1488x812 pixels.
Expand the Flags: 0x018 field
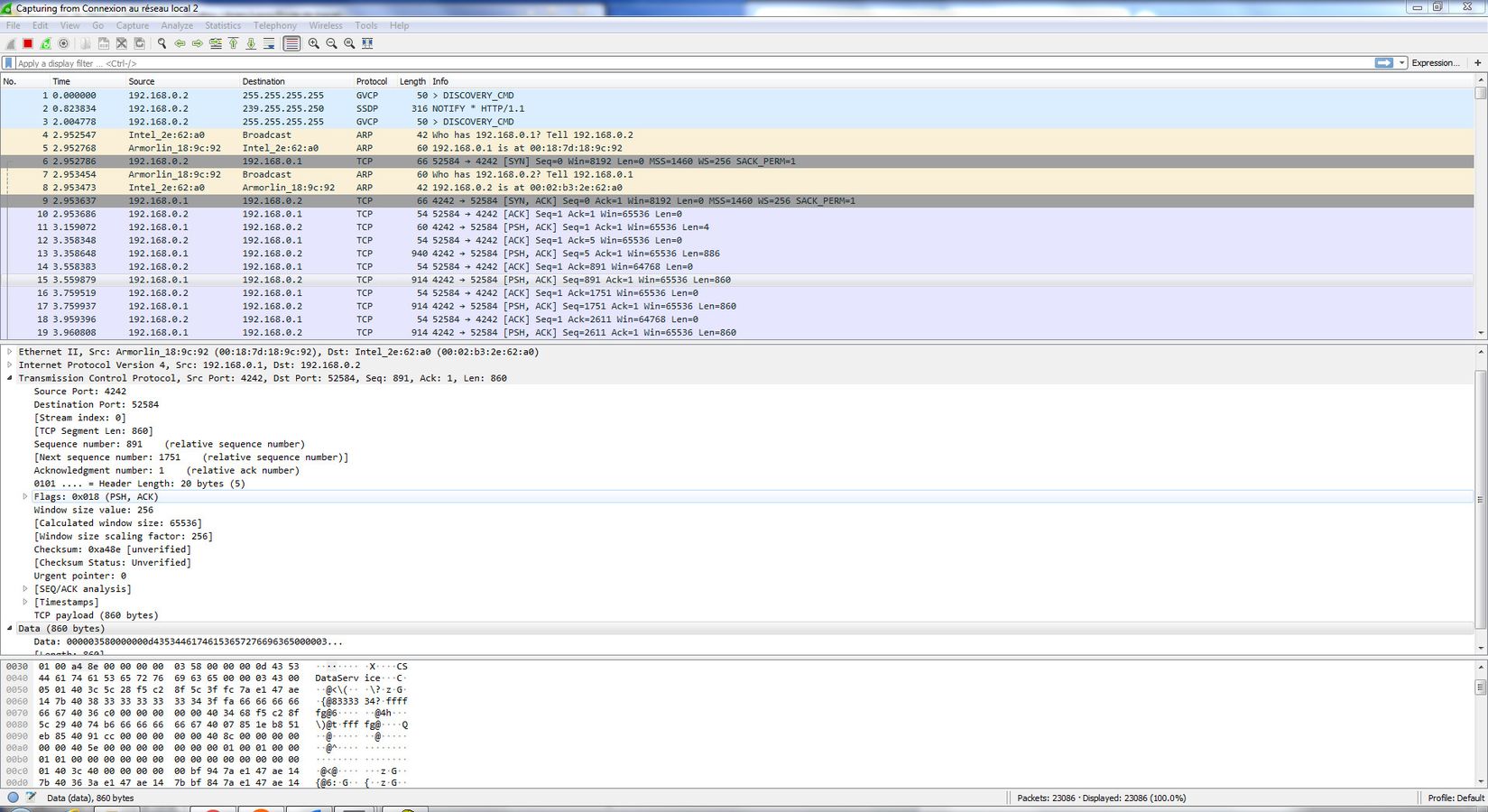[x=25, y=496]
